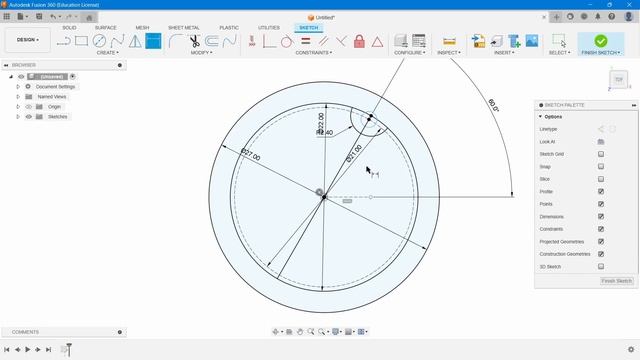Uncheck Points checkbox

[x=601, y=204]
